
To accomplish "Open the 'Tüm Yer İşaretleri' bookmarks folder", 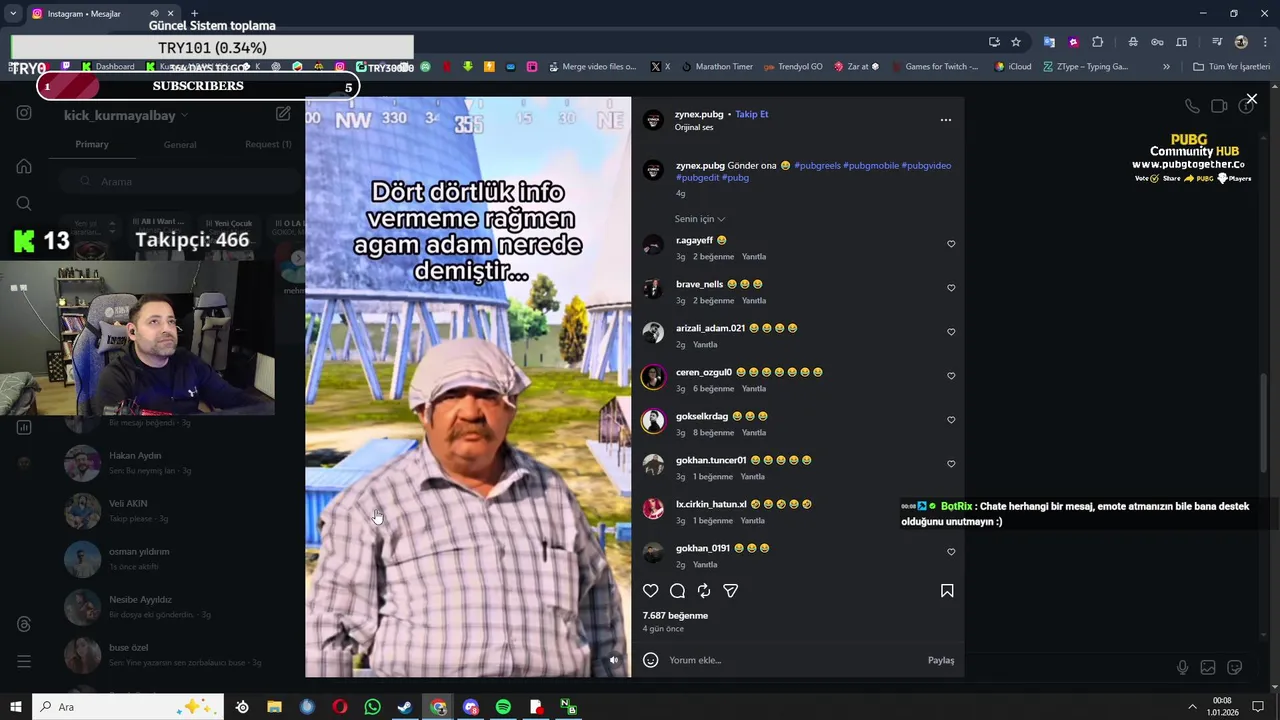I will [1231, 67].
